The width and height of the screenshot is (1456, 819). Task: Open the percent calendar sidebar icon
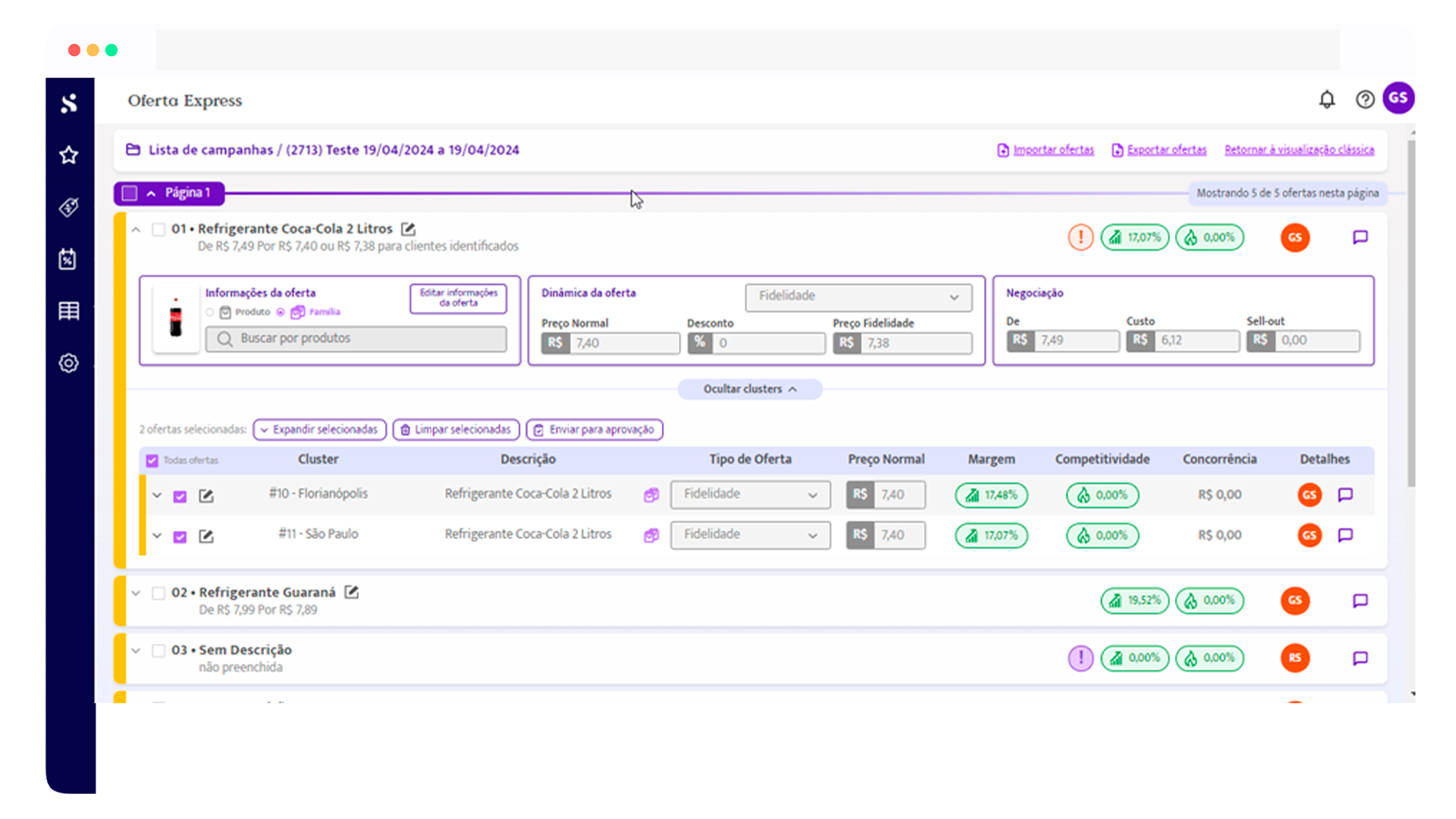(x=68, y=259)
